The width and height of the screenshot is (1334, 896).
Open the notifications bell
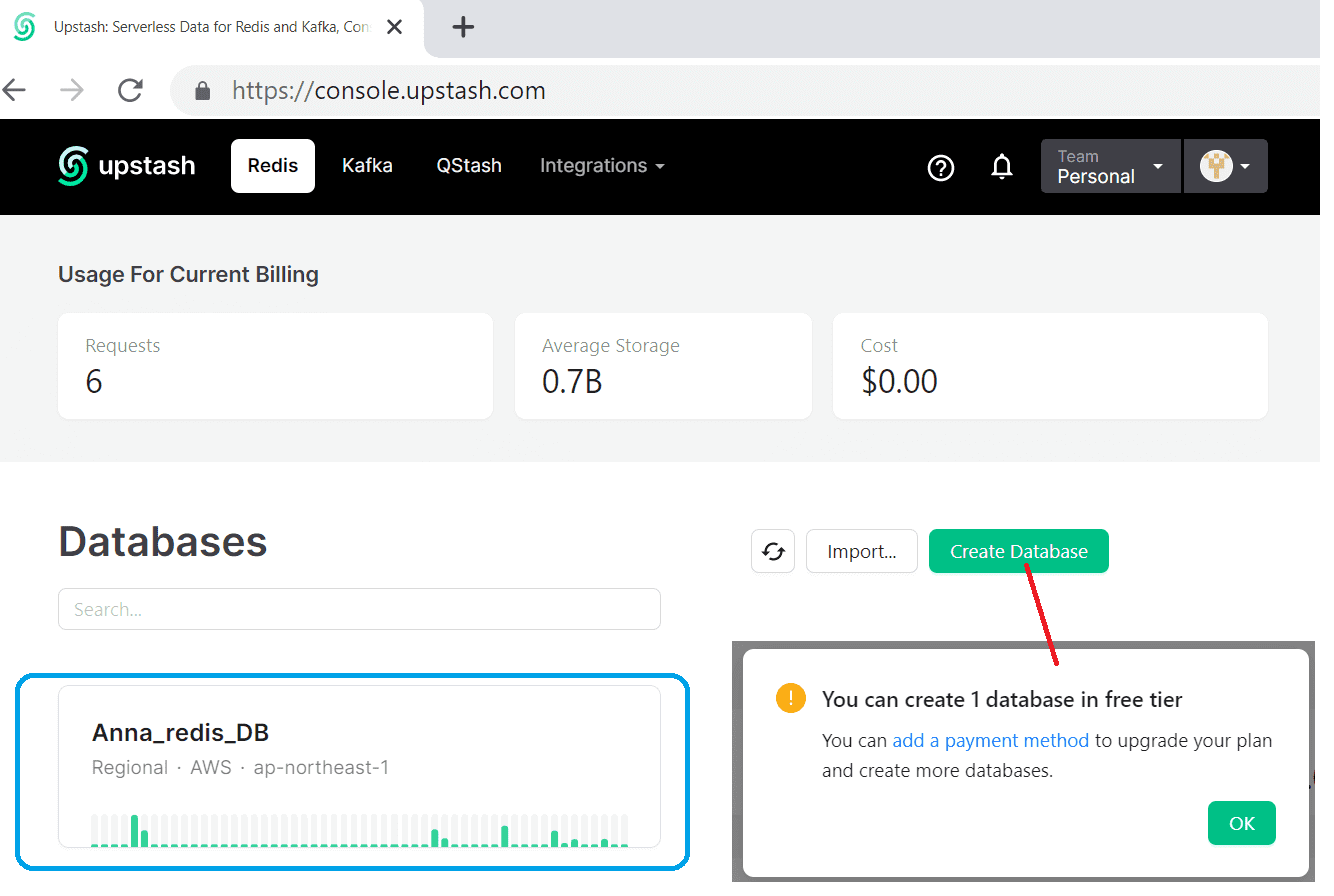(x=1002, y=167)
